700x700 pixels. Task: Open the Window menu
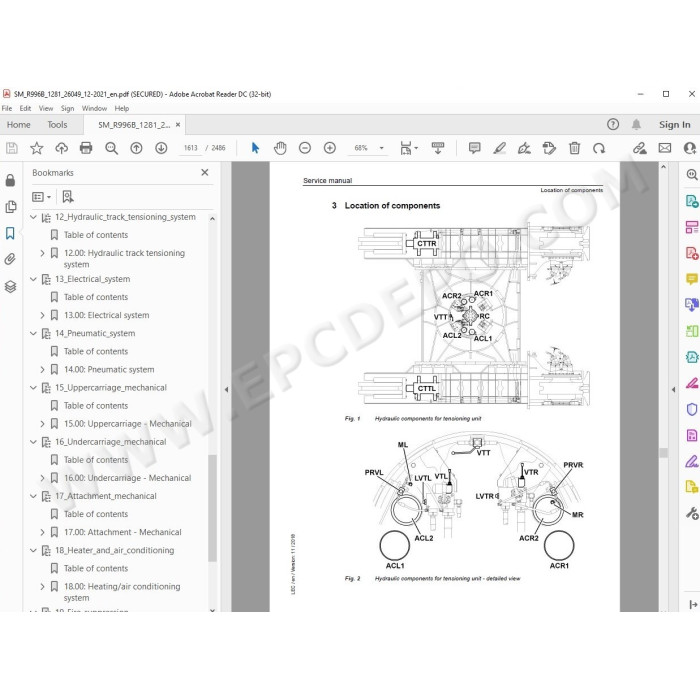point(94,108)
